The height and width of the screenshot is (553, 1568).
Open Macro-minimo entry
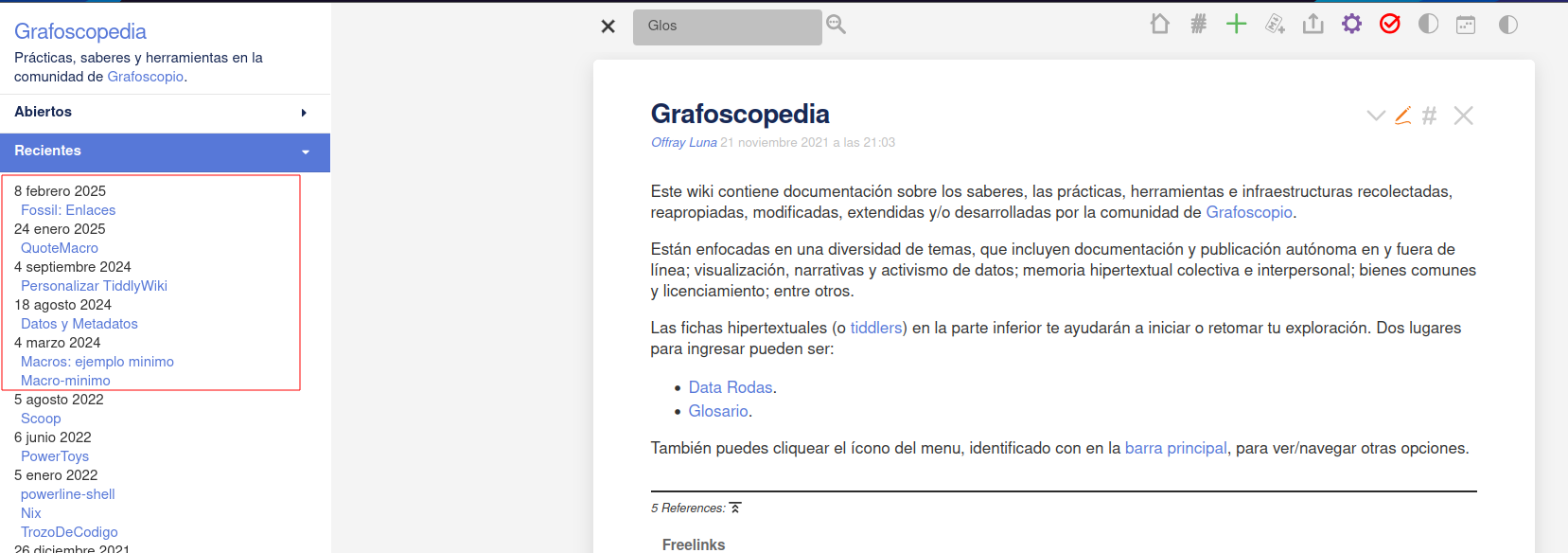tap(65, 381)
